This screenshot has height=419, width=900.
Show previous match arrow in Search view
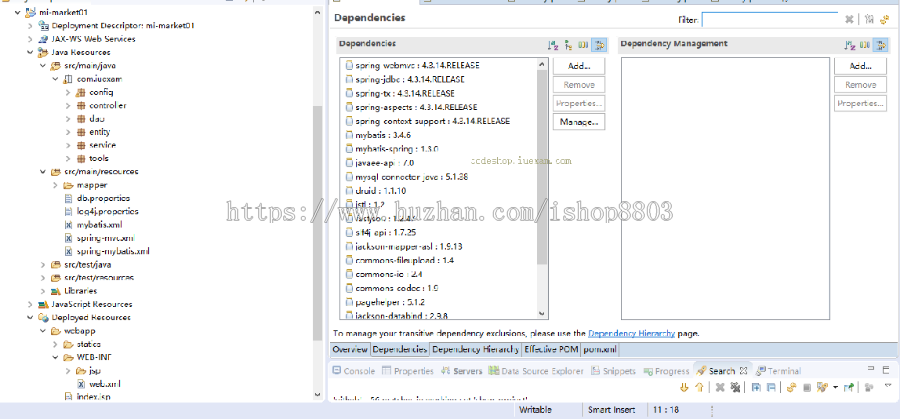pos(699,387)
